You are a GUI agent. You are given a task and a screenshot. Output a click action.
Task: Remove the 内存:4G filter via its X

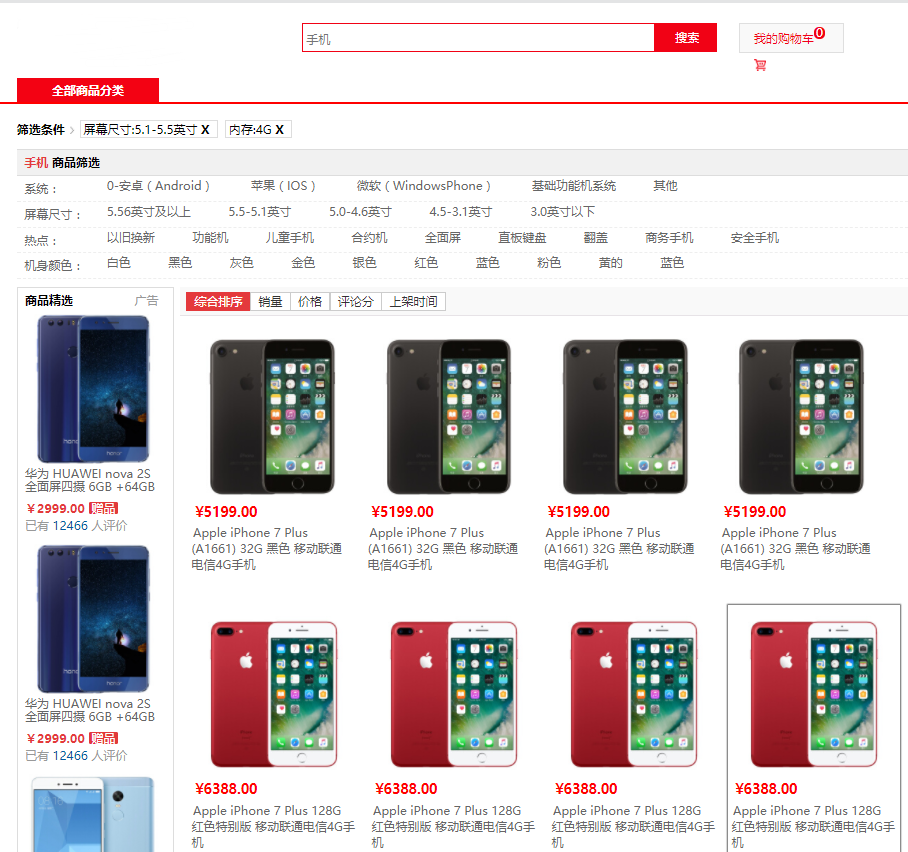click(x=279, y=130)
